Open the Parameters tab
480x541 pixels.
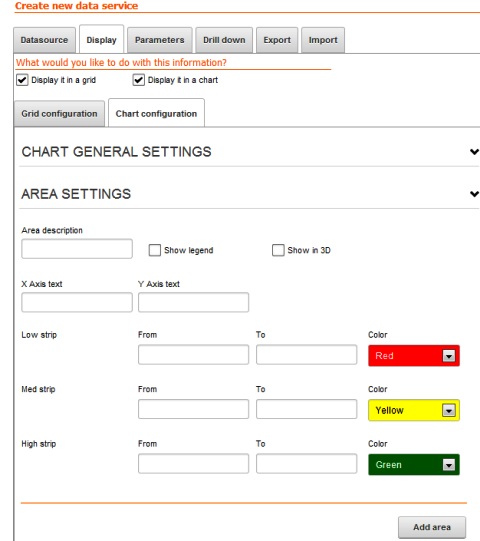[x=159, y=40]
